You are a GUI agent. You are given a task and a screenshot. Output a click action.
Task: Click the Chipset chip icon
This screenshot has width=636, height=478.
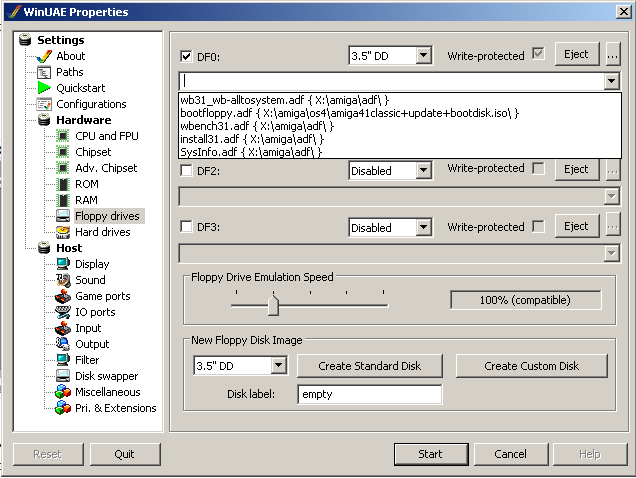coord(62,152)
